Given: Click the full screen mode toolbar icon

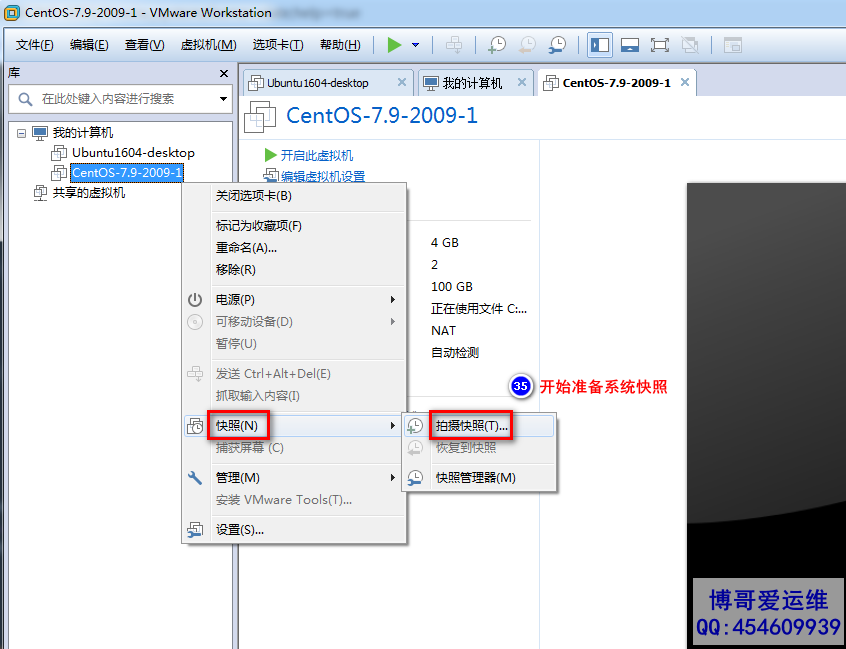Looking at the screenshot, I should [659, 45].
